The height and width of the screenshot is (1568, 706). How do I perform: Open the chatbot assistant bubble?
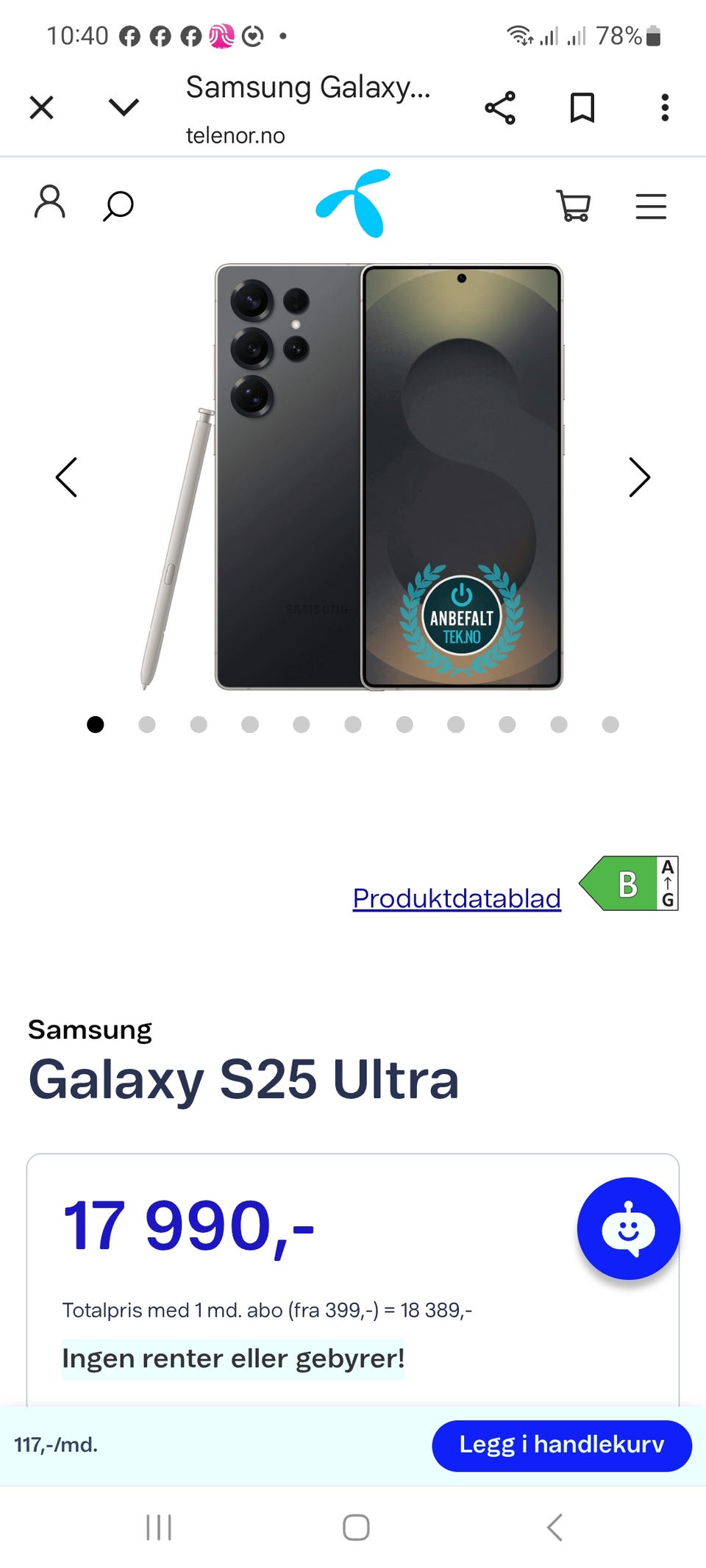click(x=629, y=1229)
